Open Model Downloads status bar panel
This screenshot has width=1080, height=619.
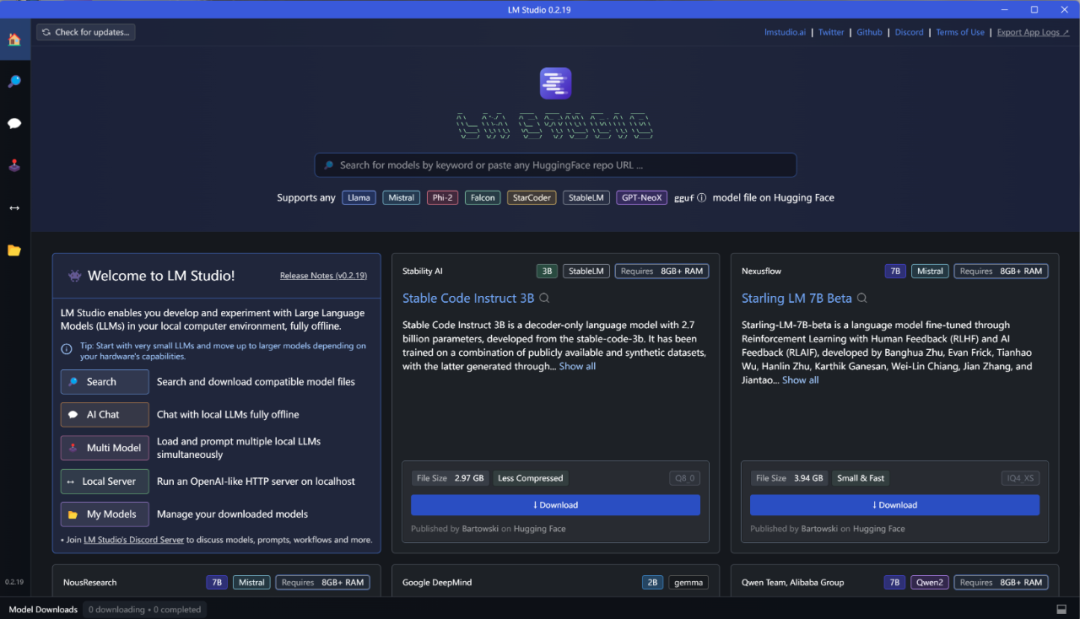(43, 609)
